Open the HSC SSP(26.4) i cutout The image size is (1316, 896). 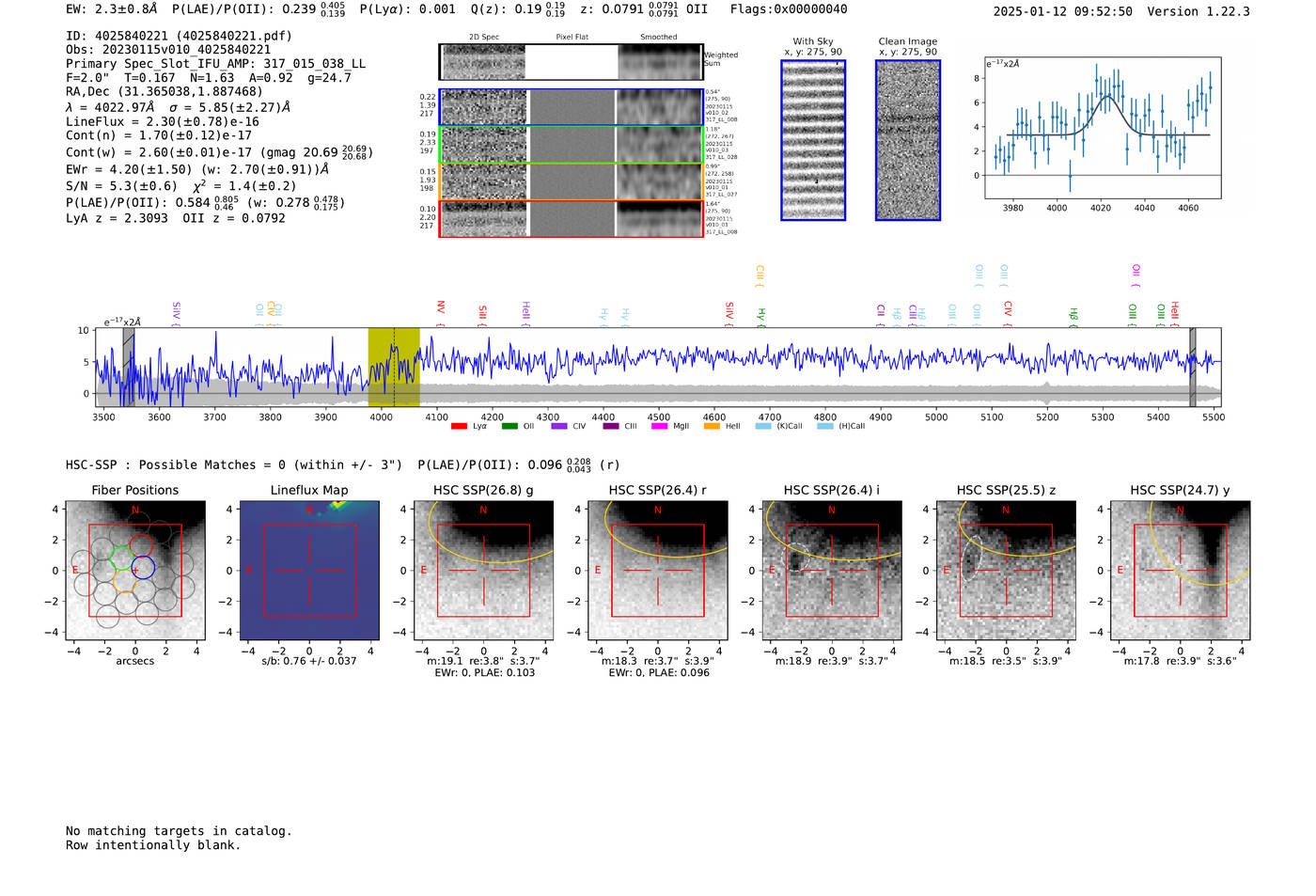(x=832, y=571)
